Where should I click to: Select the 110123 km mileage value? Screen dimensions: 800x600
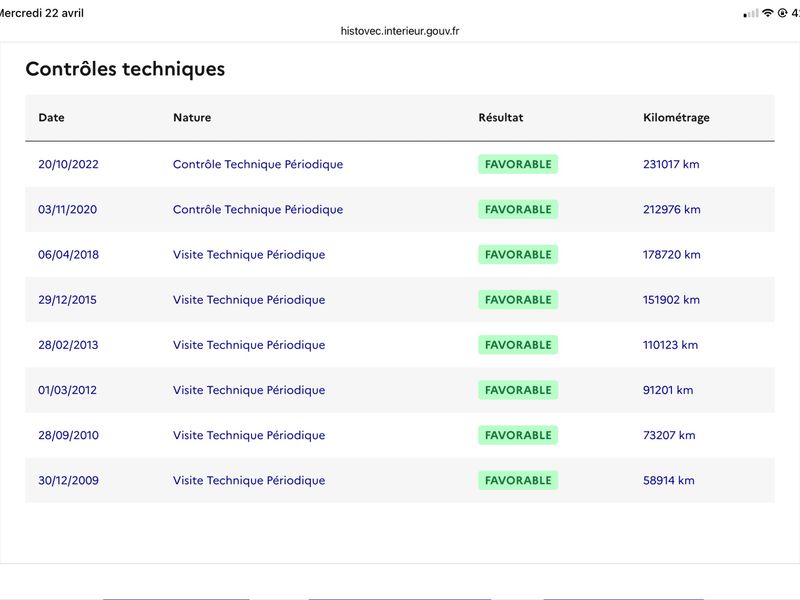[x=670, y=345]
